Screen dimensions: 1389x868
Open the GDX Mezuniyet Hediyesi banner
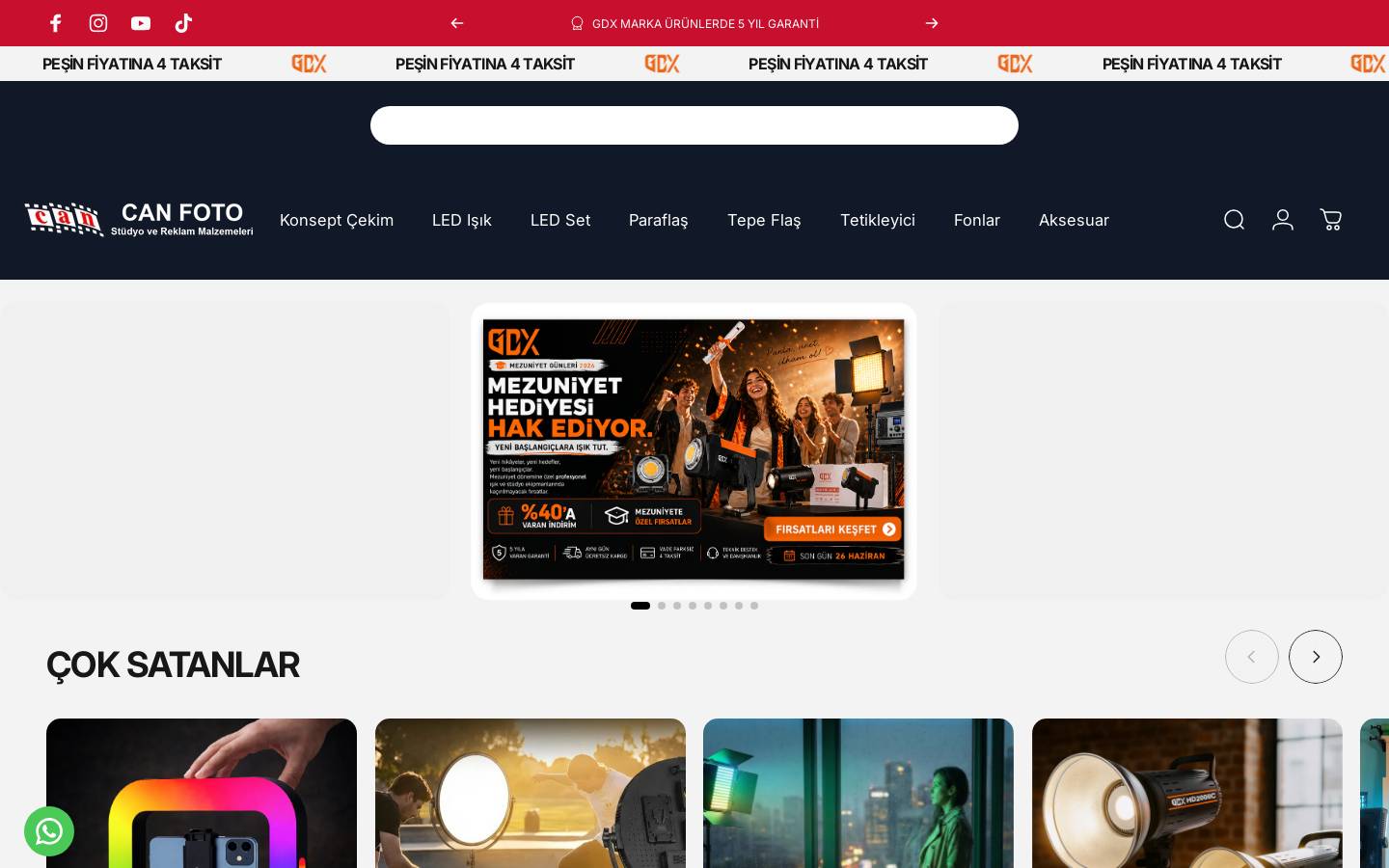point(694,450)
